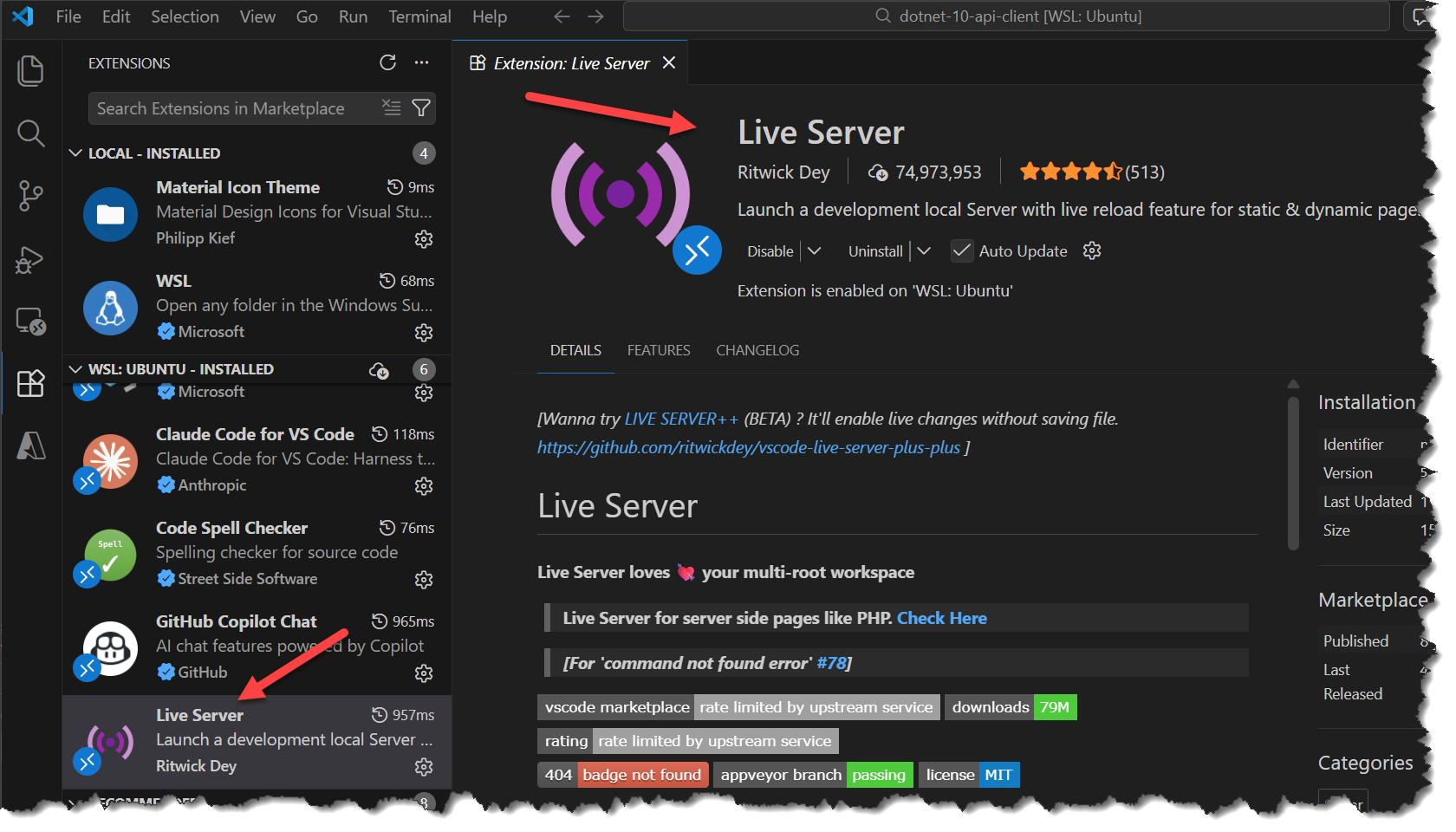The height and width of the screenshot is (832, 1456).
Task: Click the Check Here link for PHP pages
Action: (941, 617)
